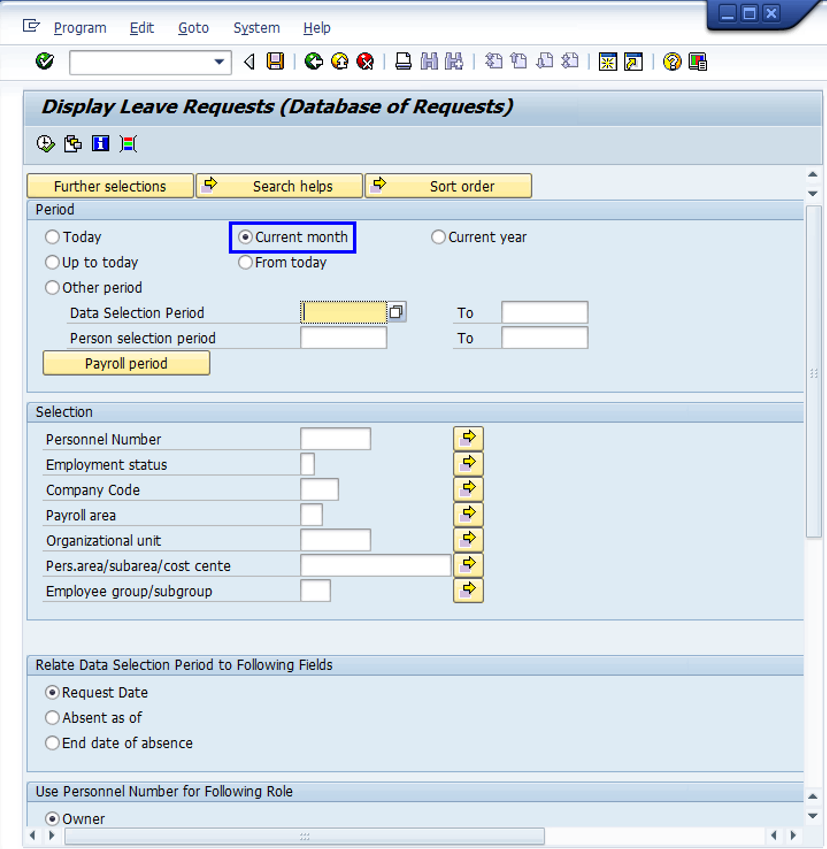Click the red Cancel icon
This screenshot has height=849, width=827.
click(x=366, y=61)
